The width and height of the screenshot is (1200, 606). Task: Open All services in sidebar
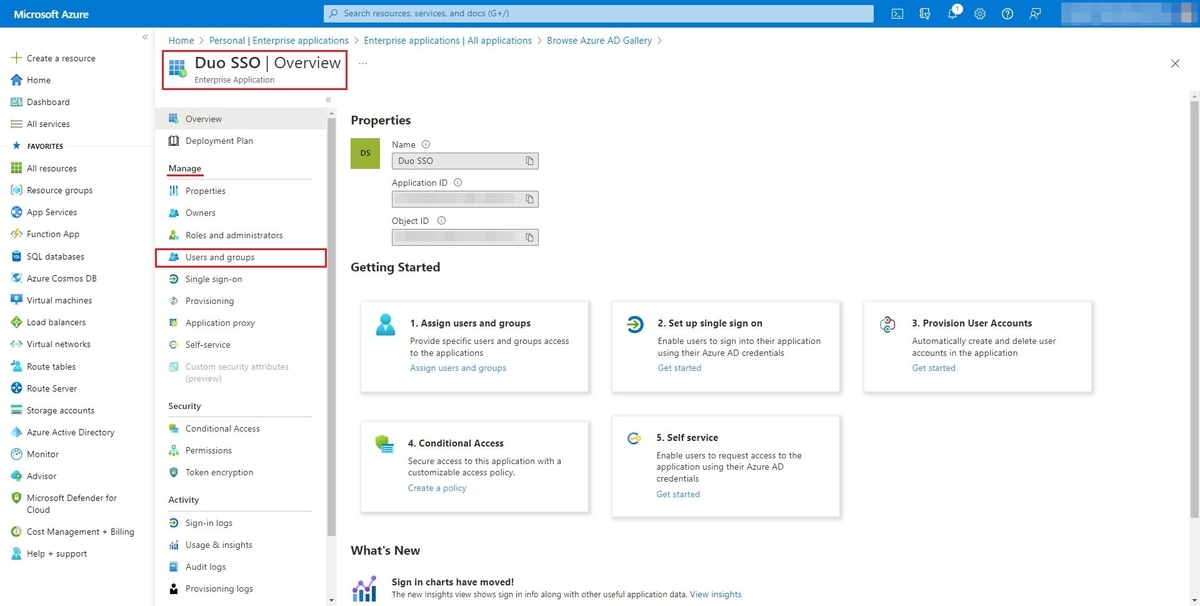coord(48,124)
